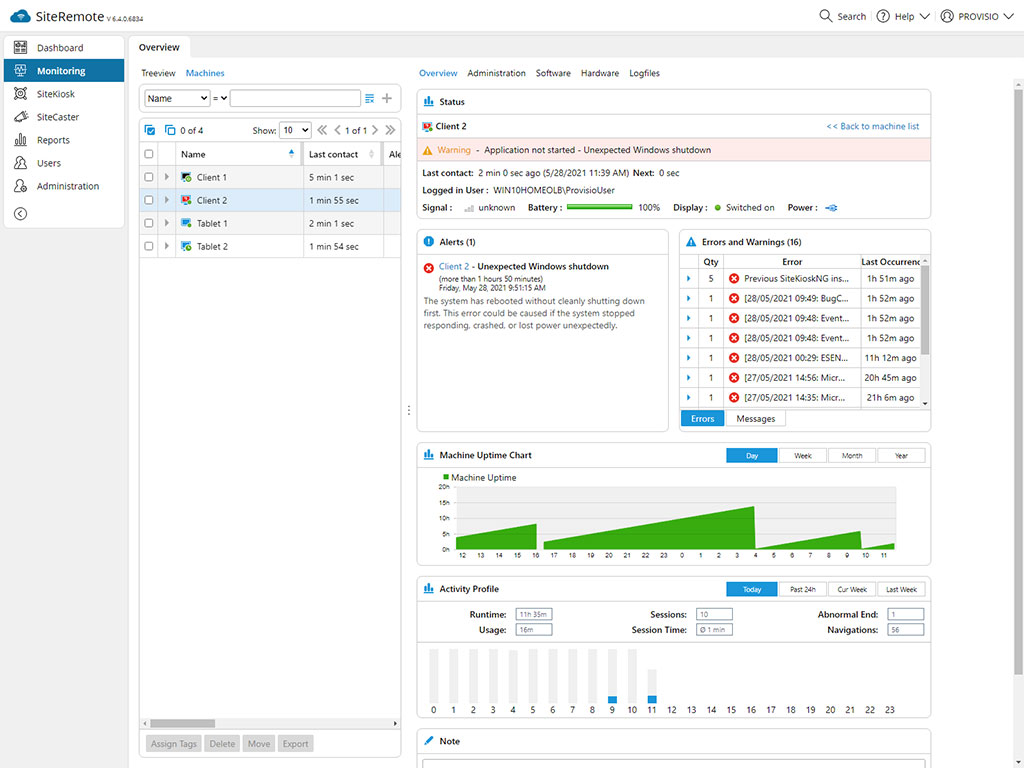This screenshot has width=1024, height=768.
Task: Open the Show 10 rows dropdown
Action: coord(295,130)
